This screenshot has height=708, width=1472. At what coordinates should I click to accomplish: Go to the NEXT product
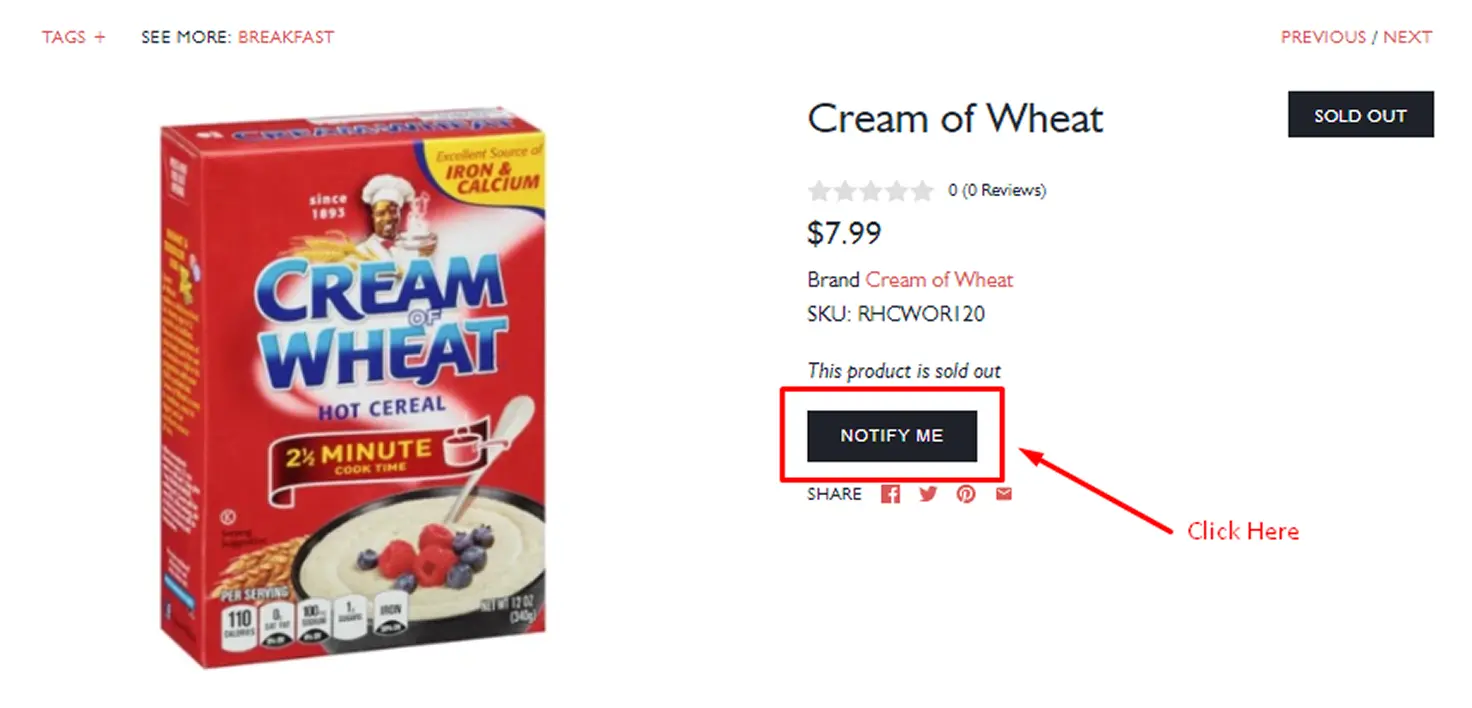1408,37
